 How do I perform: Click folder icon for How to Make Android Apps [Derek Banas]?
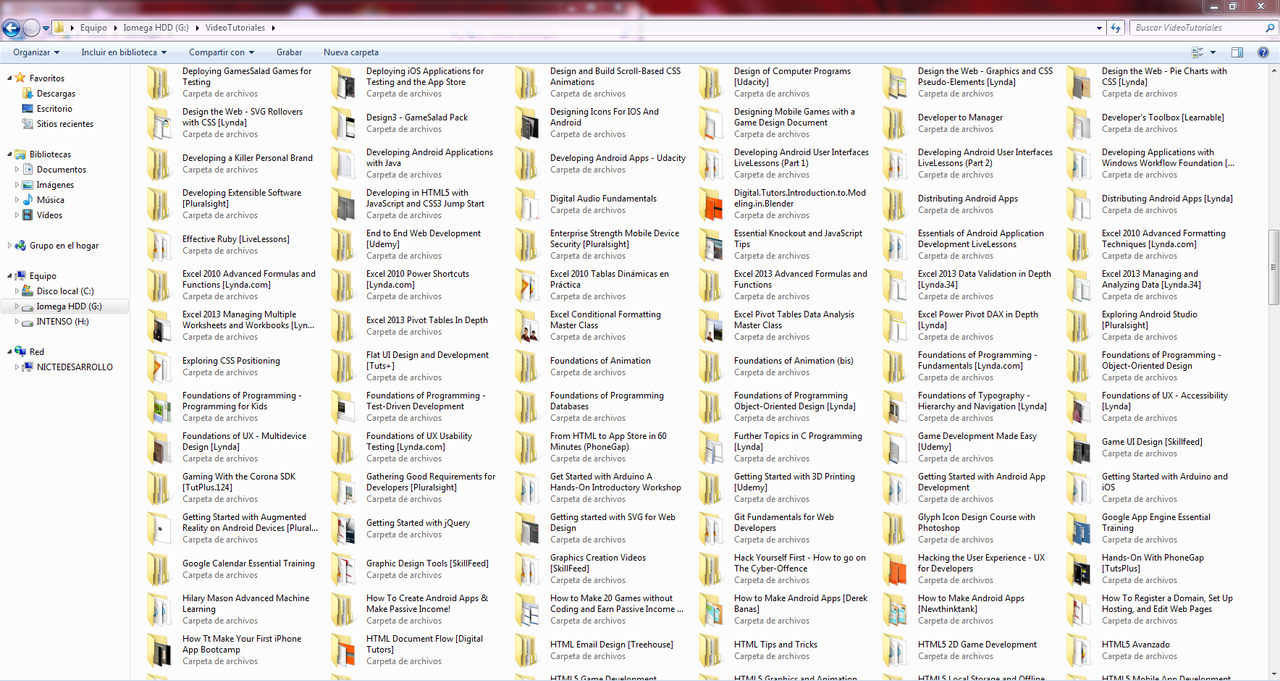coord(712,609)
